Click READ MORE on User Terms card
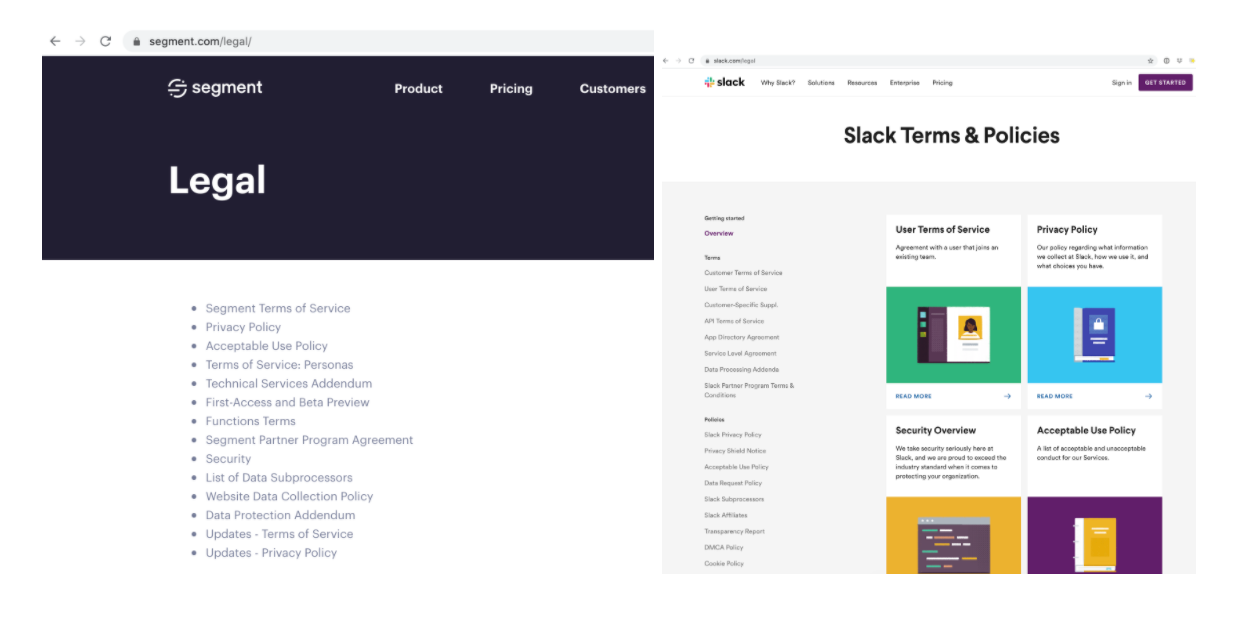The width and height of the screenshot is (1234, 622). point(914,396)
